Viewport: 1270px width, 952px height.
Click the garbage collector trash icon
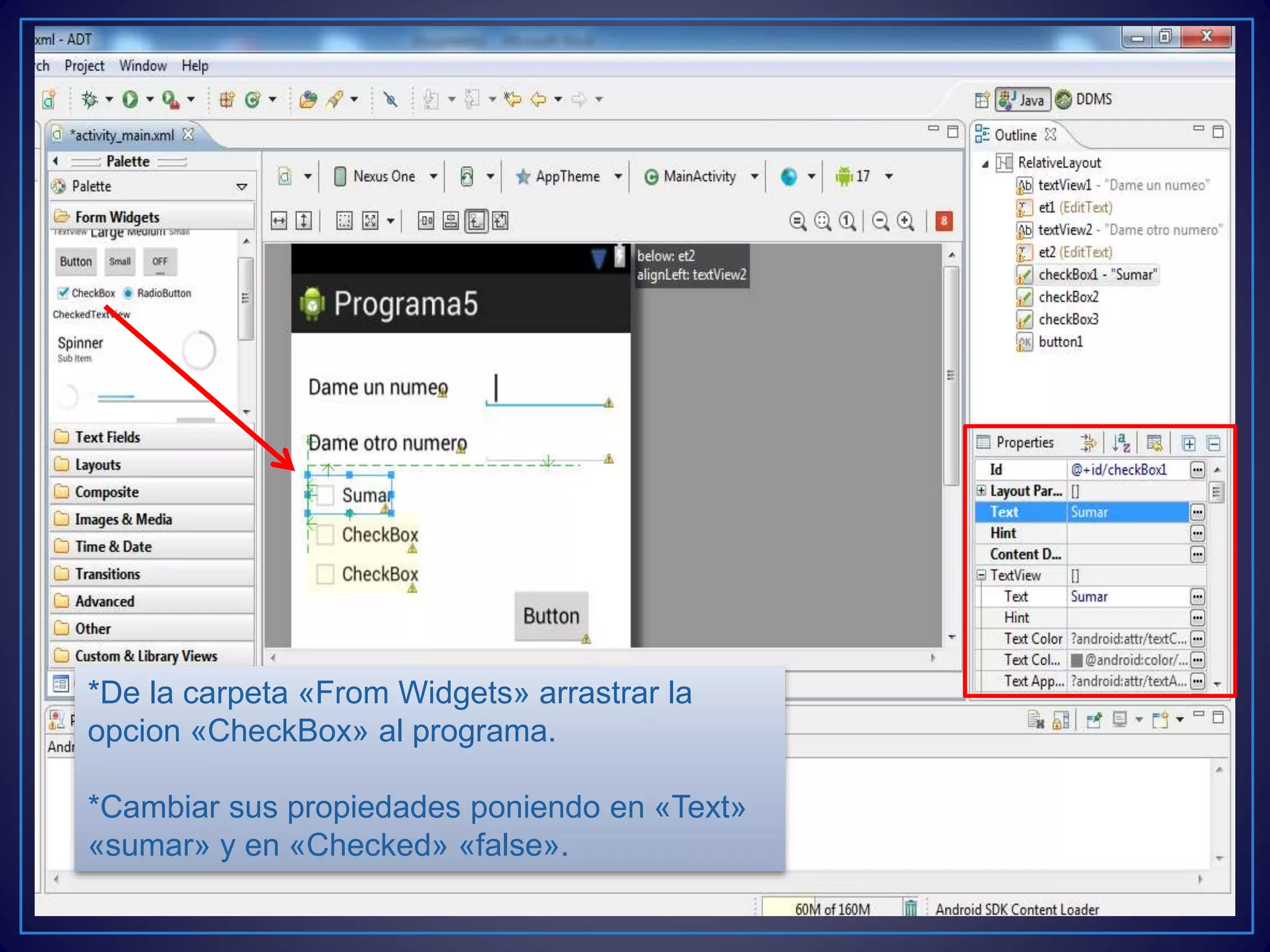pos(910,908)
